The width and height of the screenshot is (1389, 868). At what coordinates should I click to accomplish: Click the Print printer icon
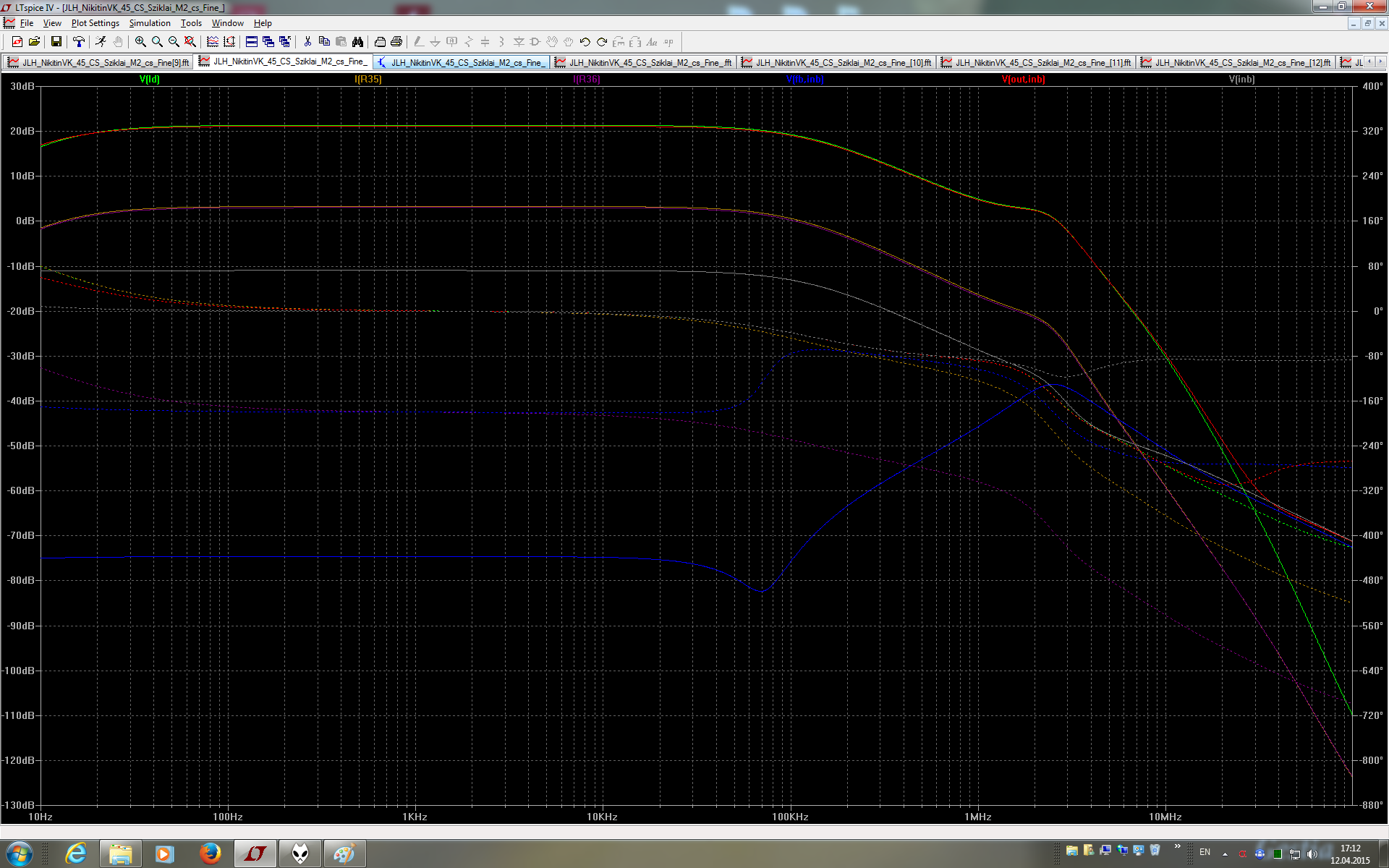coord(396,42)
